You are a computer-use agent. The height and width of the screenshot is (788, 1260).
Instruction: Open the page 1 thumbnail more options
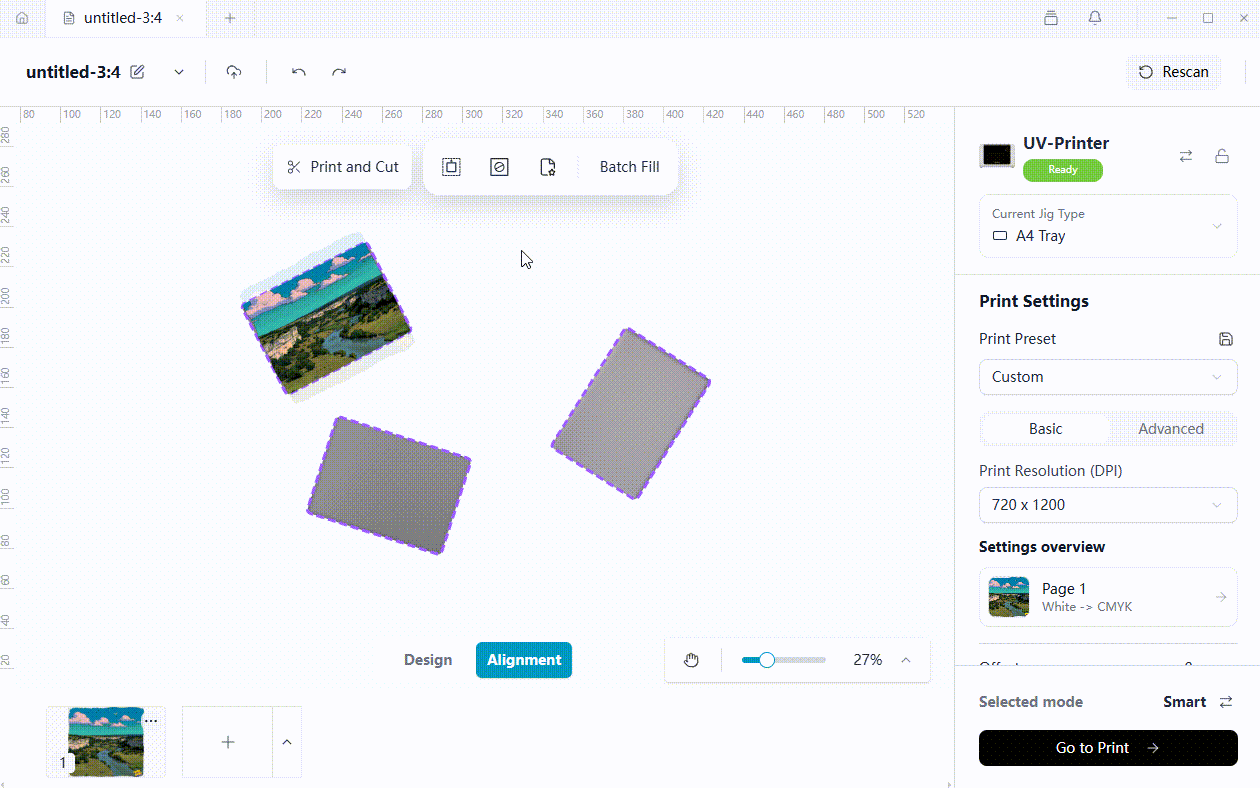click(x=151, y=720)
